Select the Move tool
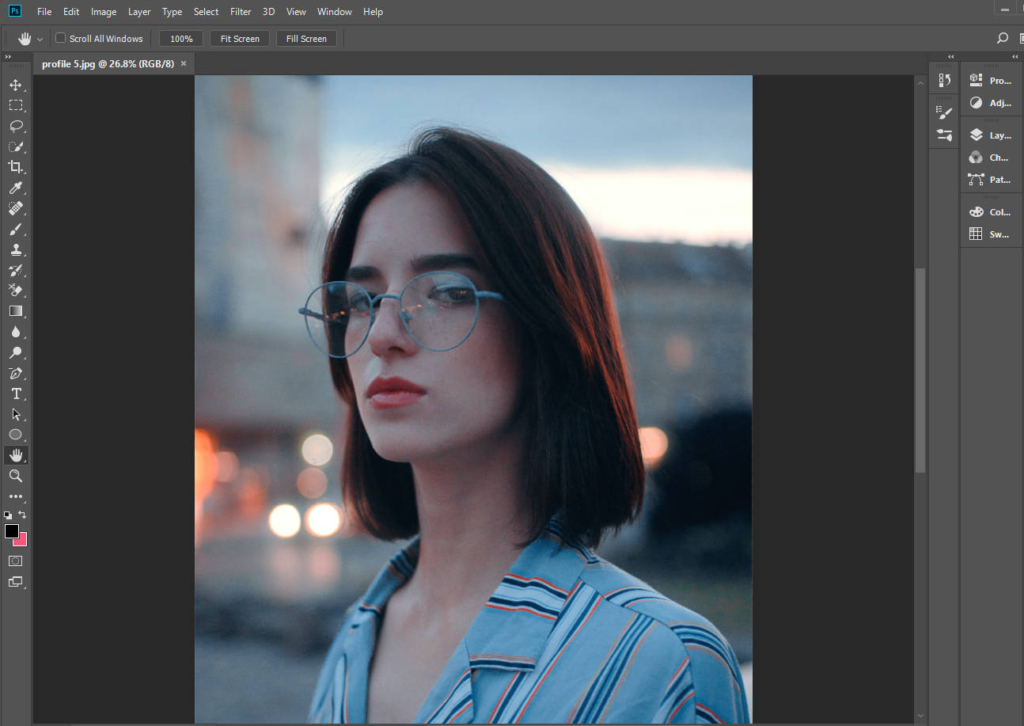 point(16,84)
